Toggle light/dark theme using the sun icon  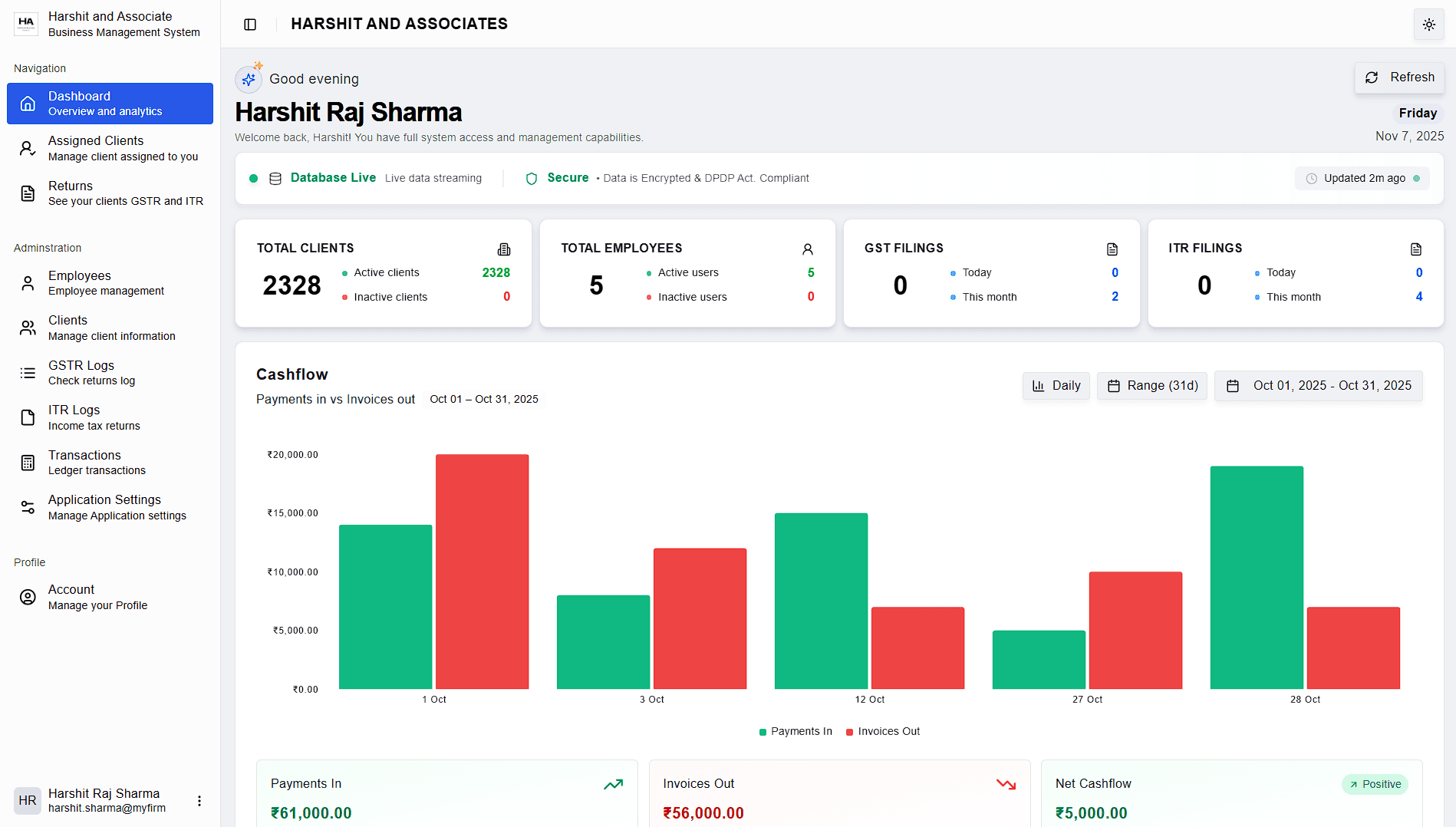coord(1428,24)
